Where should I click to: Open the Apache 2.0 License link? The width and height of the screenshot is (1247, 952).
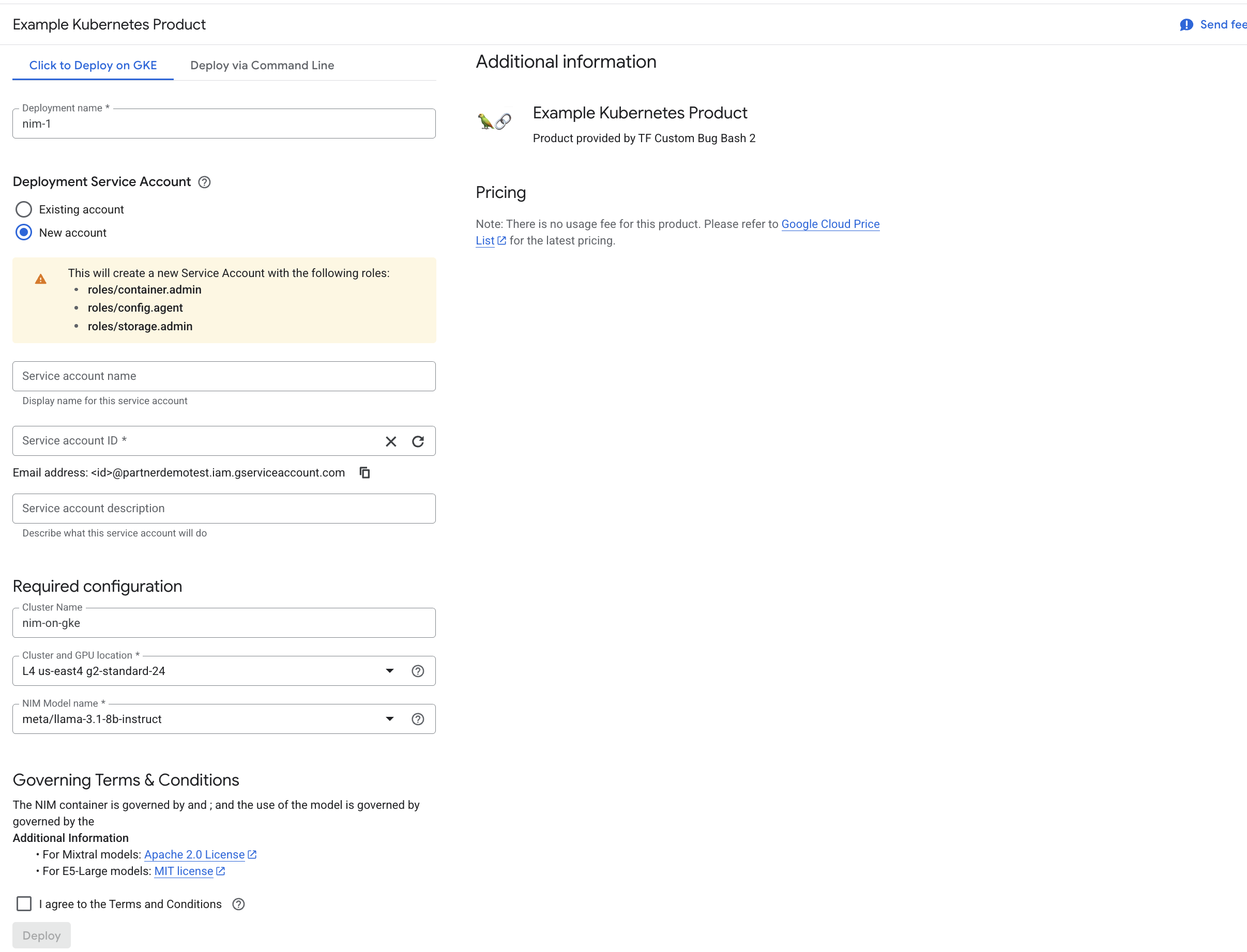(194, 854)
